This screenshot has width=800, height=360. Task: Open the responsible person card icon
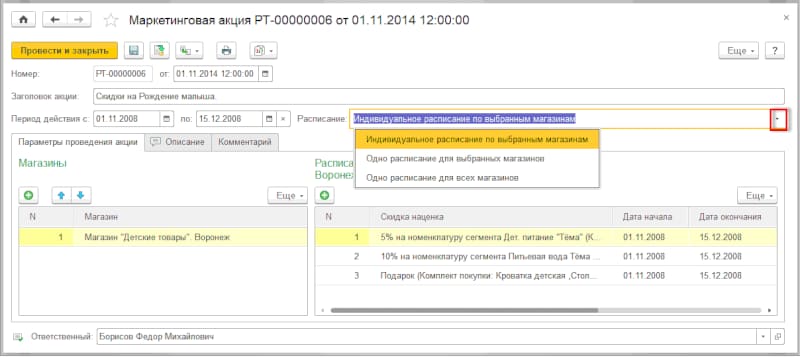click(778, 337)
